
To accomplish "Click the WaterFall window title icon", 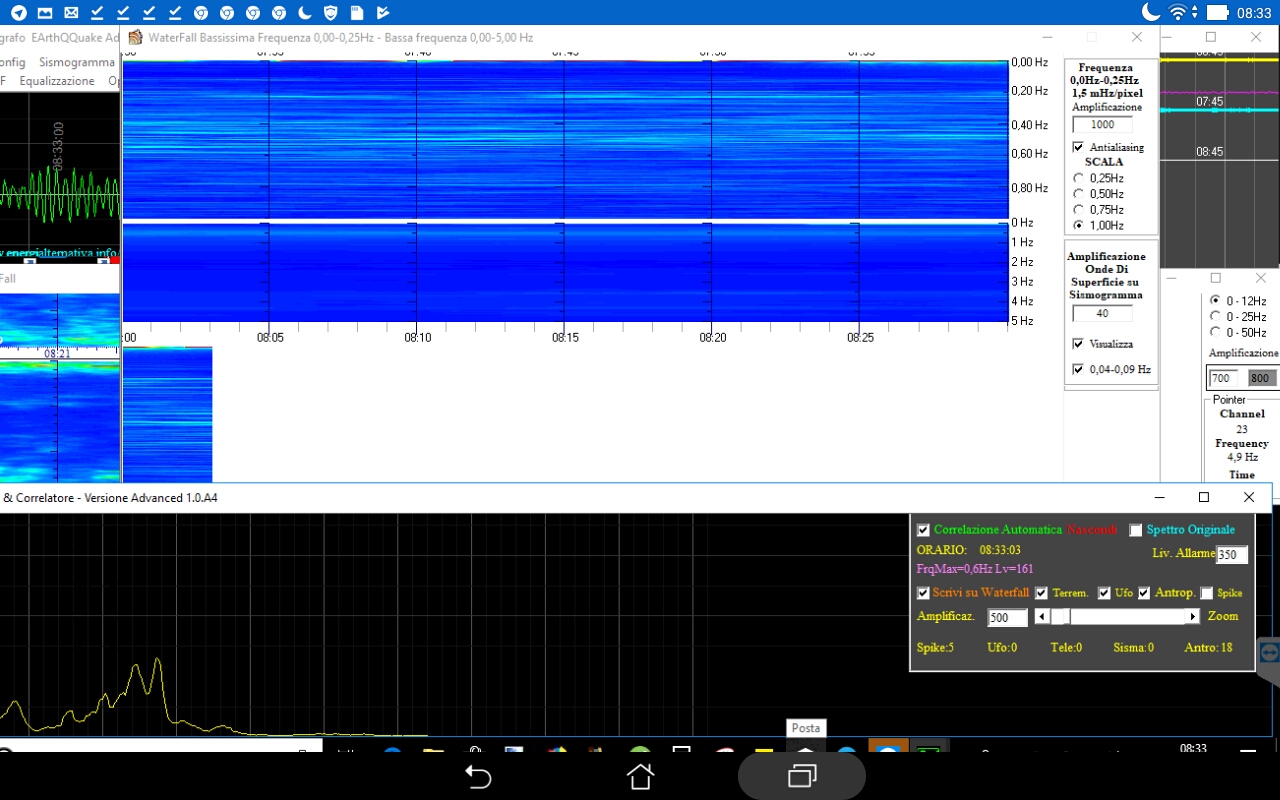I will tap(136, 38).
